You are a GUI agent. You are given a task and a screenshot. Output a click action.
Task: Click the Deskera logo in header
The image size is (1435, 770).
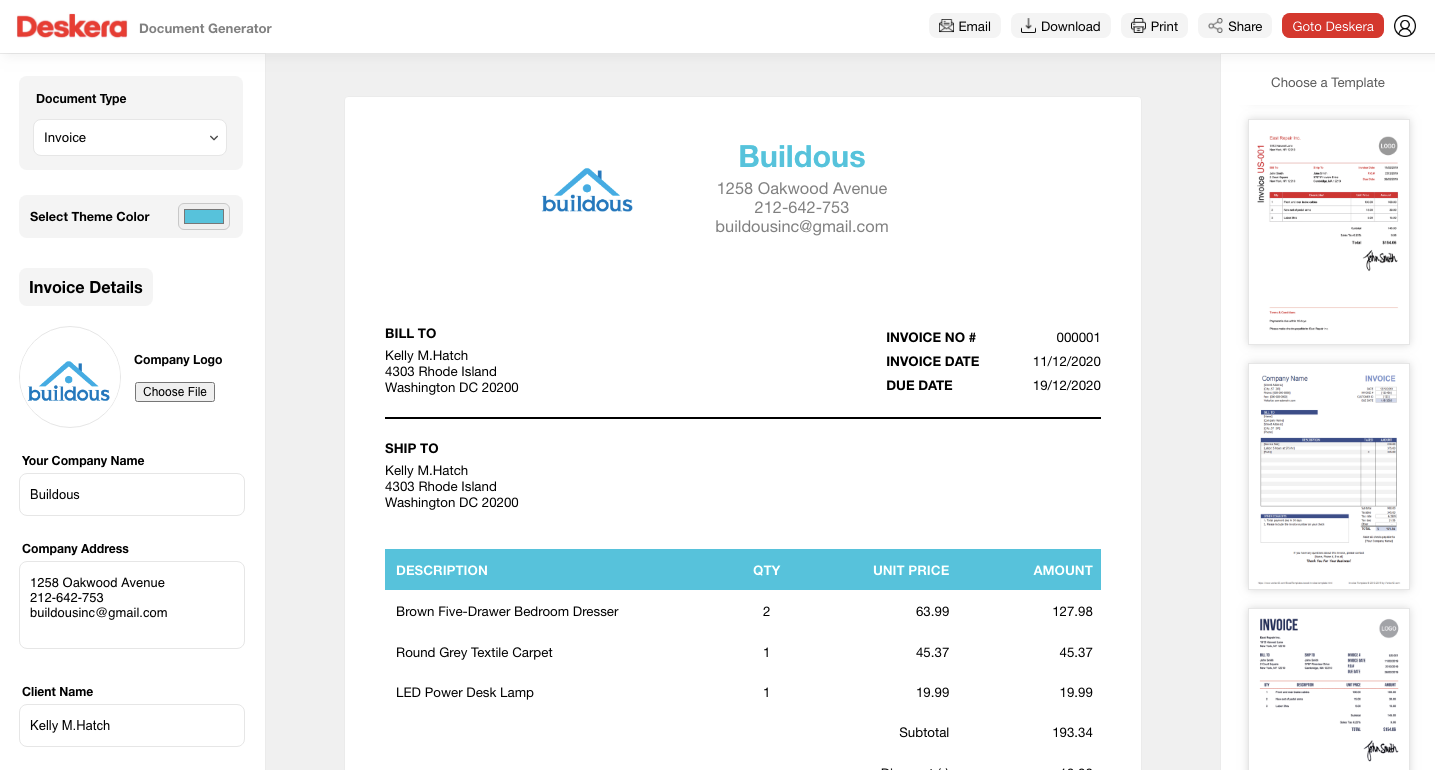click(x=72, y=26)
